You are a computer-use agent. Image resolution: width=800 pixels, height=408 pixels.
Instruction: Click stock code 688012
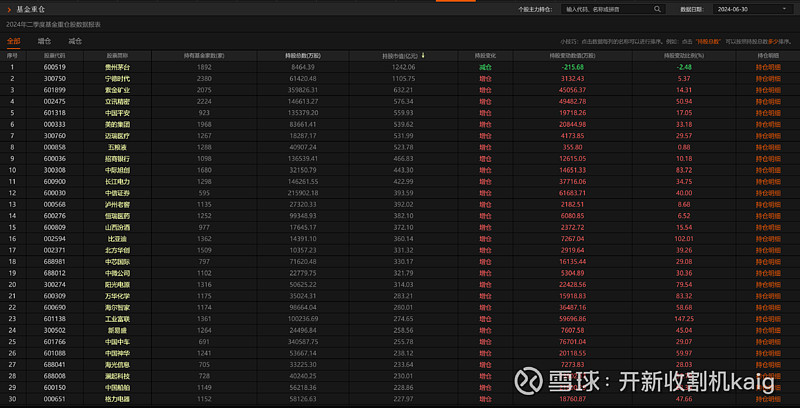(x=55, y=273)
